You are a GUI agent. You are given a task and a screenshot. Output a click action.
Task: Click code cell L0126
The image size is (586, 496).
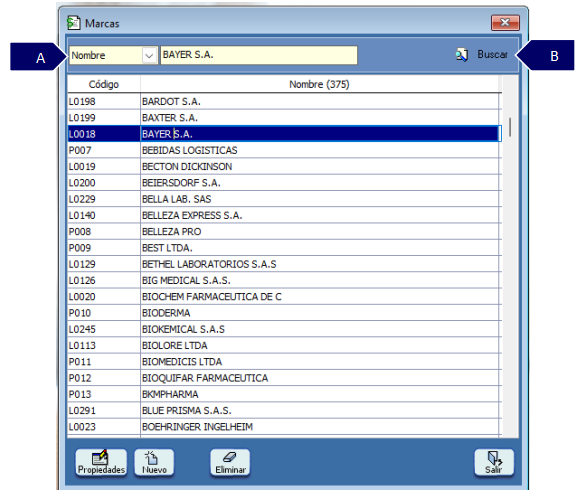[x=104, y=280]
